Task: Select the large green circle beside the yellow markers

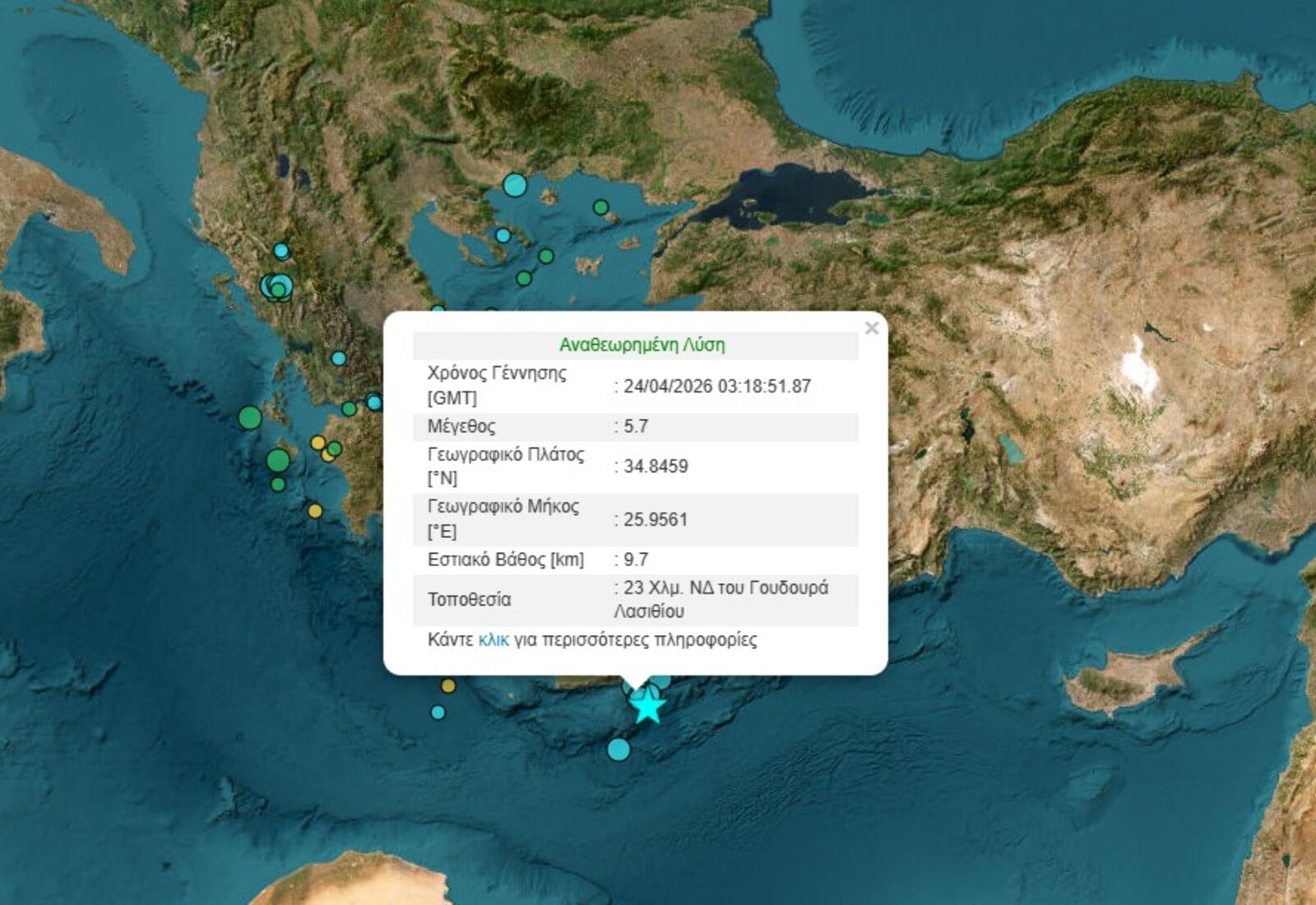Action: (x=278, y=460)
